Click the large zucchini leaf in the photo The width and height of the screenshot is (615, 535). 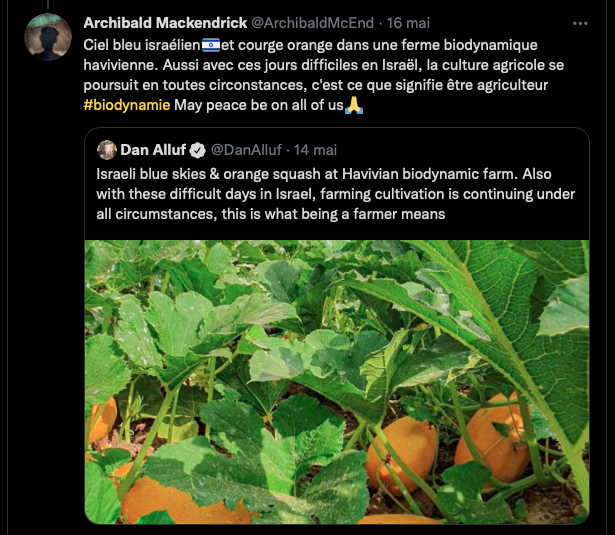(490, 314)
